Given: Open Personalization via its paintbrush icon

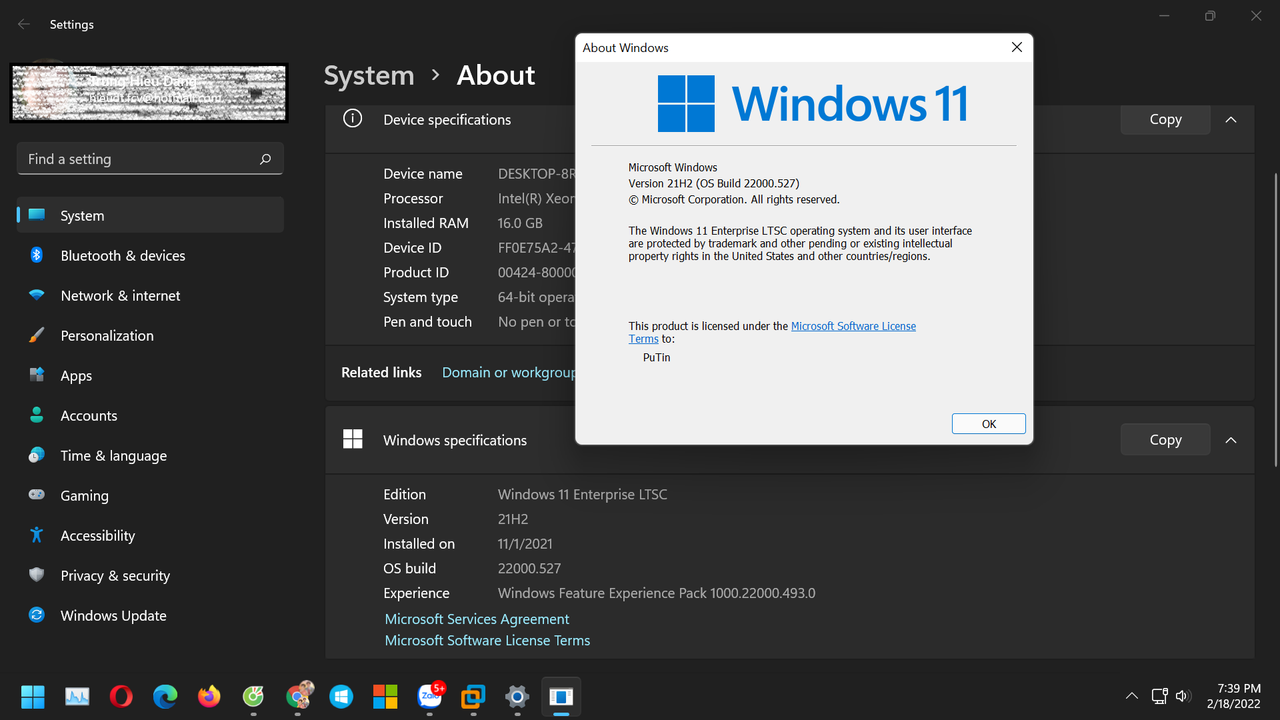Looking at the screenshot, I should [37, 336].
